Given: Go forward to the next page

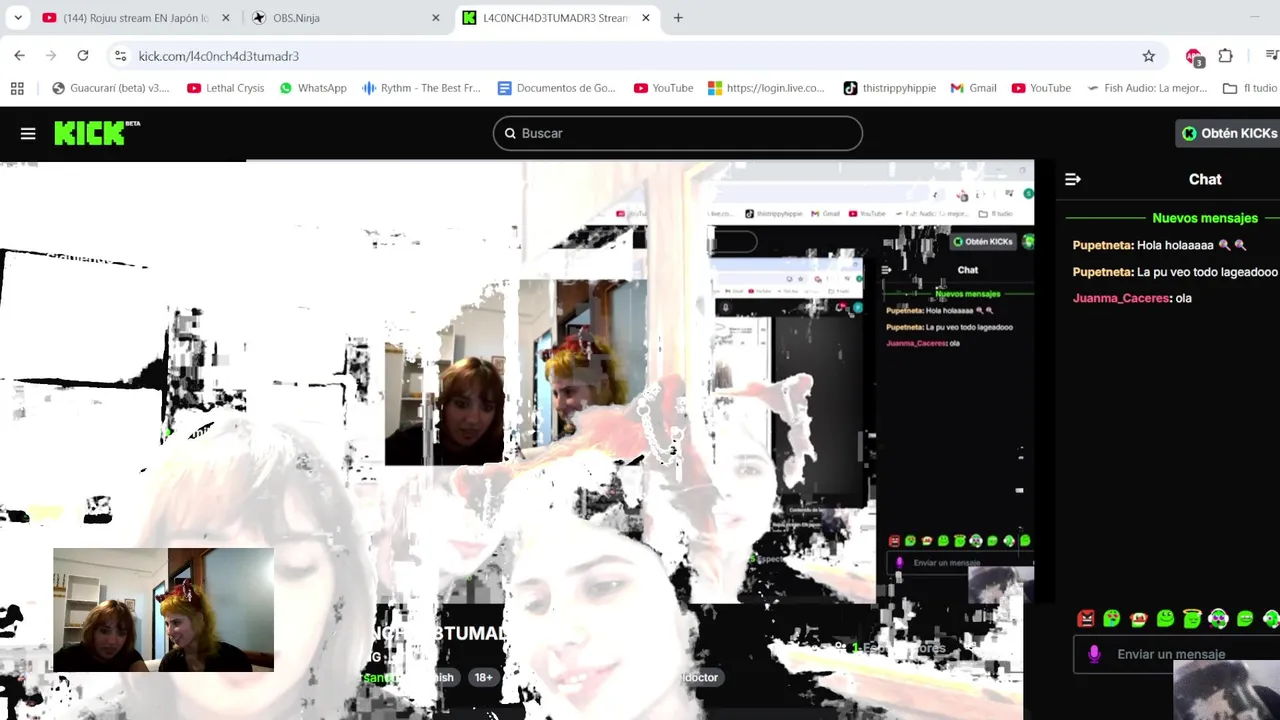Looking at the screenshot, I should click(x=51, y=56).
